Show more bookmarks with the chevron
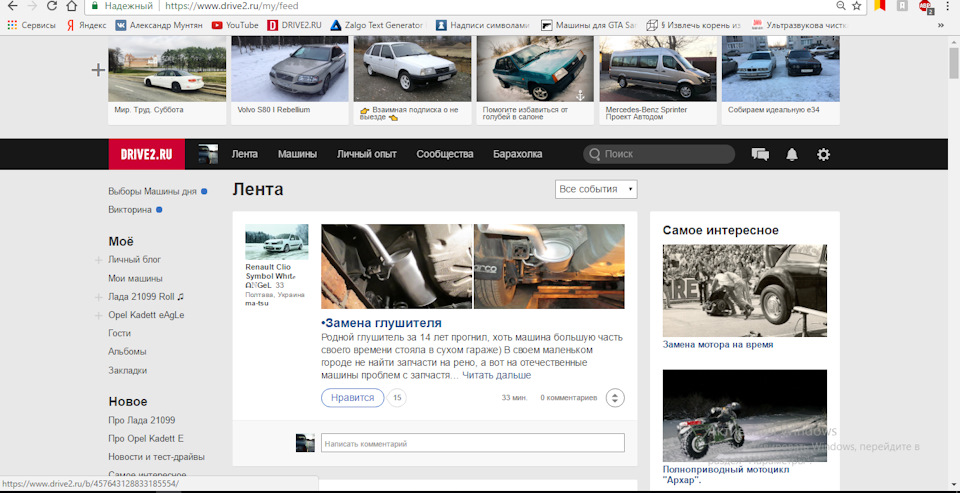 coord(941,25)
